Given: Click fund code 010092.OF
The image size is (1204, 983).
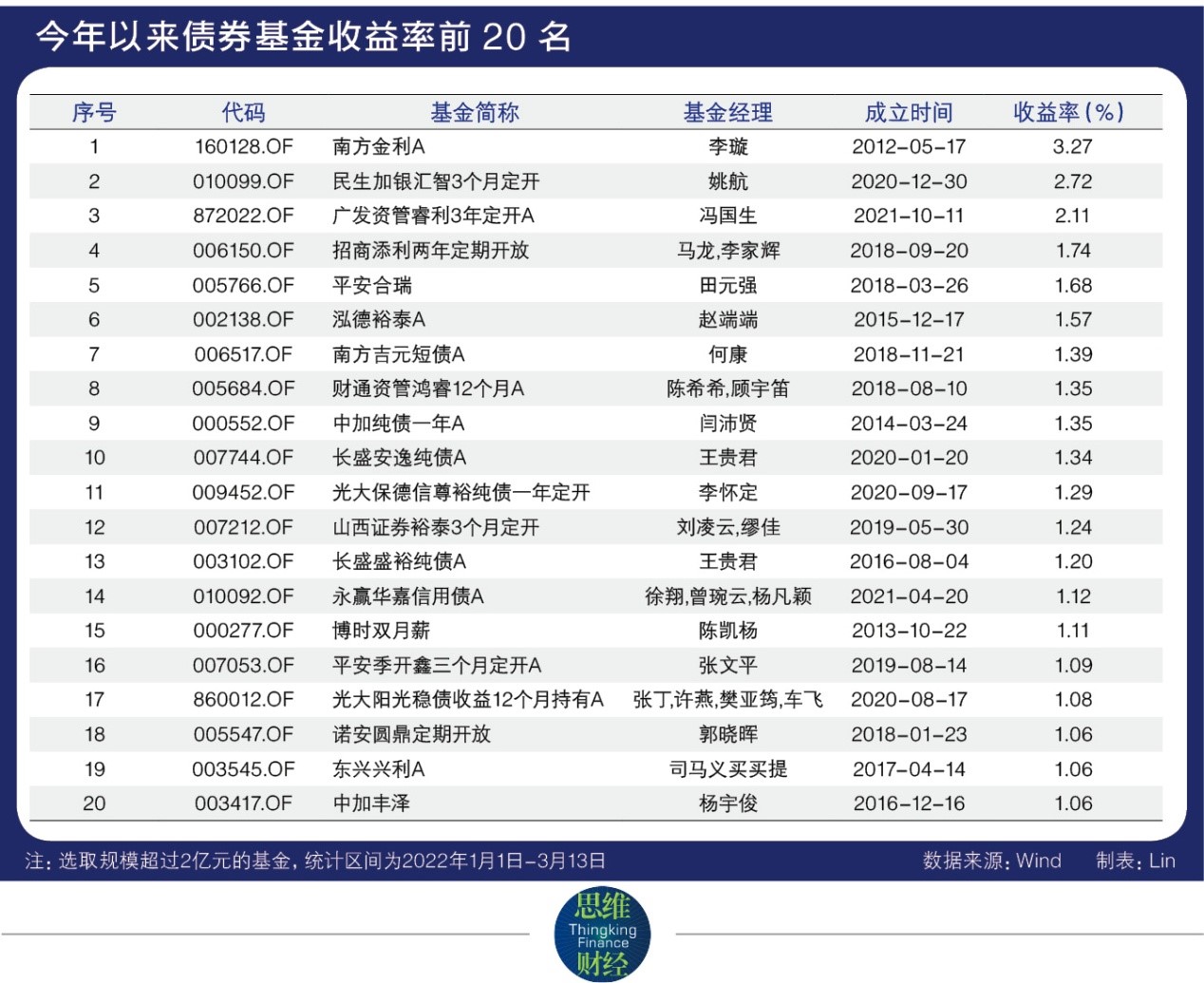Looking at the screenshot, I should tap(244, 596).
